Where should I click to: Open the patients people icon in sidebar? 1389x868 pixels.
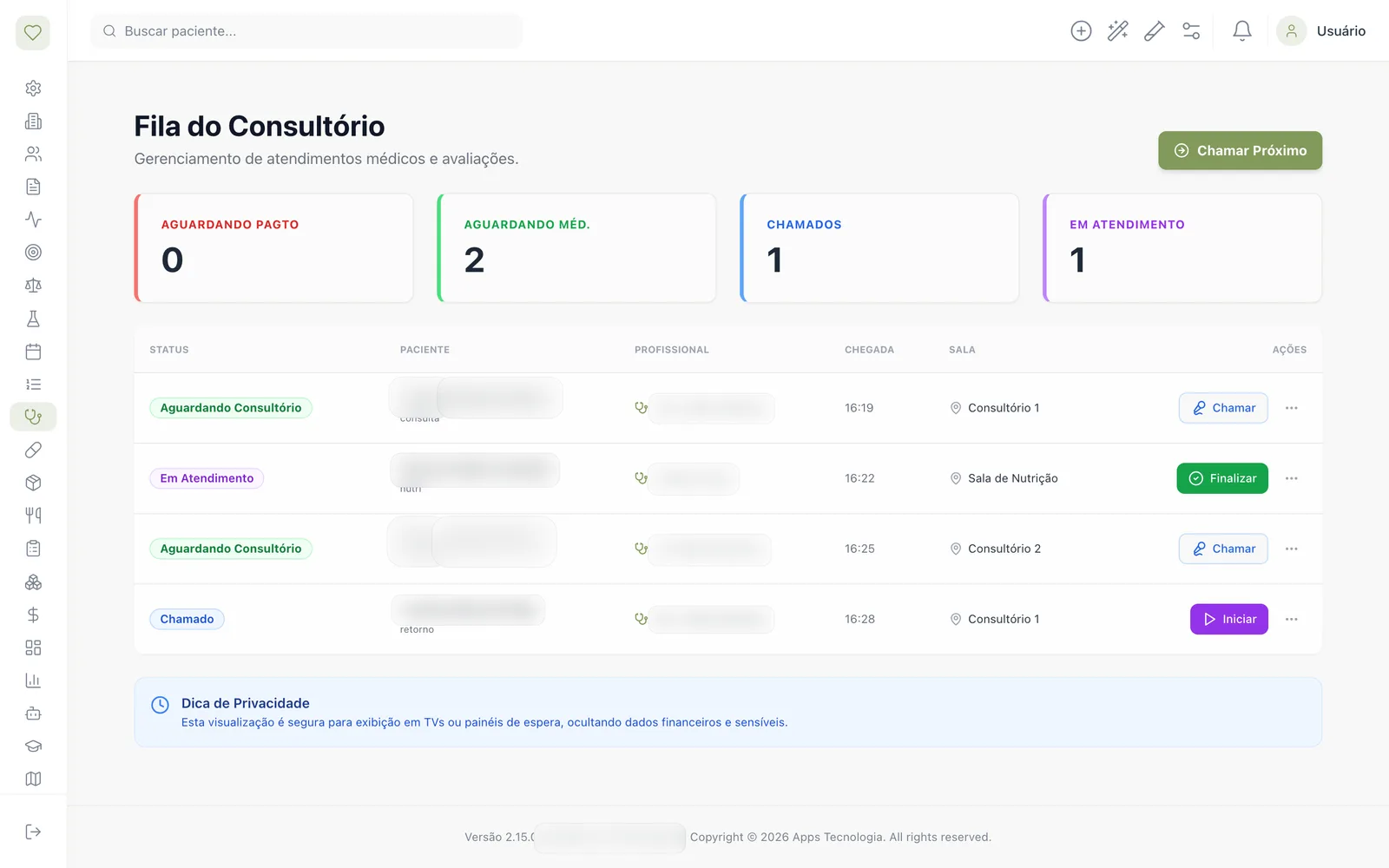[33, 155]
